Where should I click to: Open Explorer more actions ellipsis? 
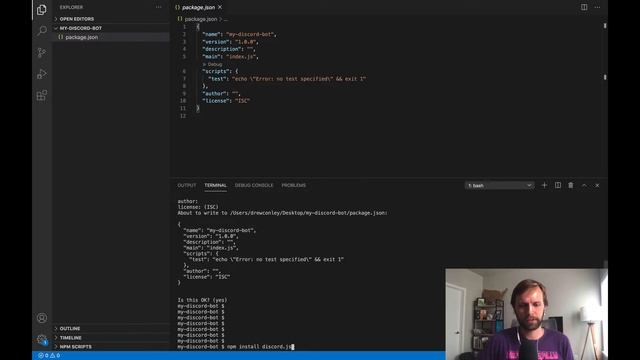coord(158,7)
